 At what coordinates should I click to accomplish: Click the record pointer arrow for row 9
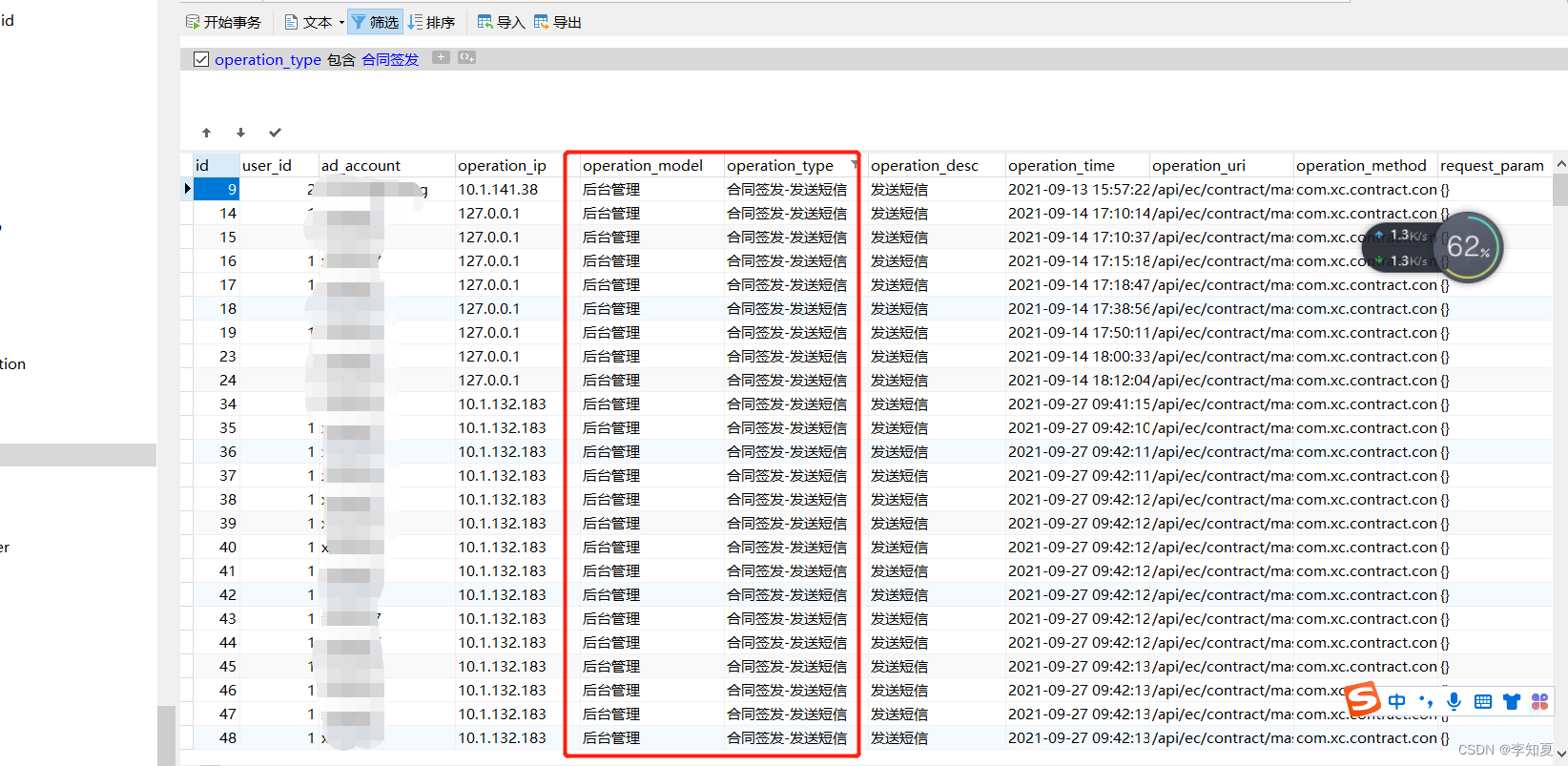point(187,189)
